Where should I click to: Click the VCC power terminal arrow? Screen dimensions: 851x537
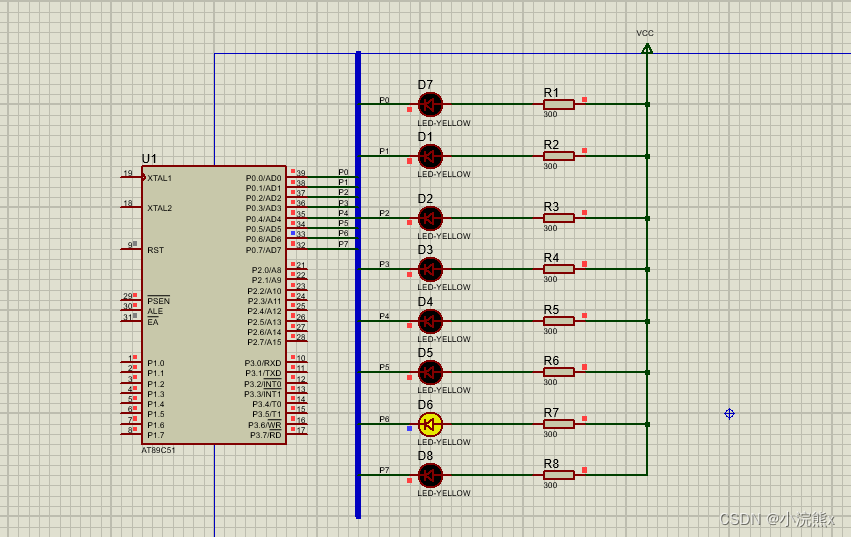pyautogui.click(x=647, y=49)
